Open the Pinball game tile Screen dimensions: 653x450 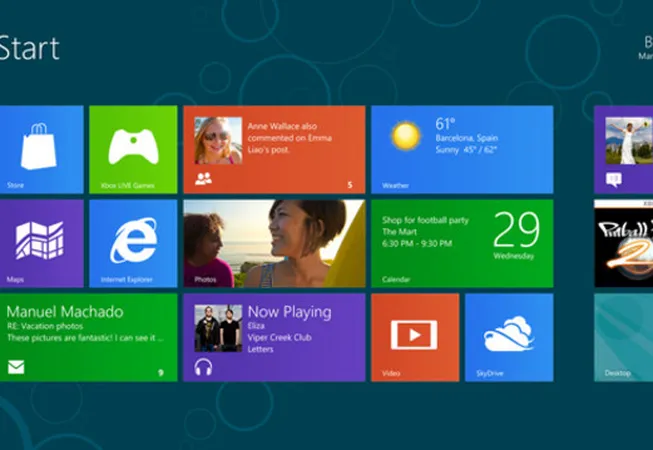(x=623, y=244)
